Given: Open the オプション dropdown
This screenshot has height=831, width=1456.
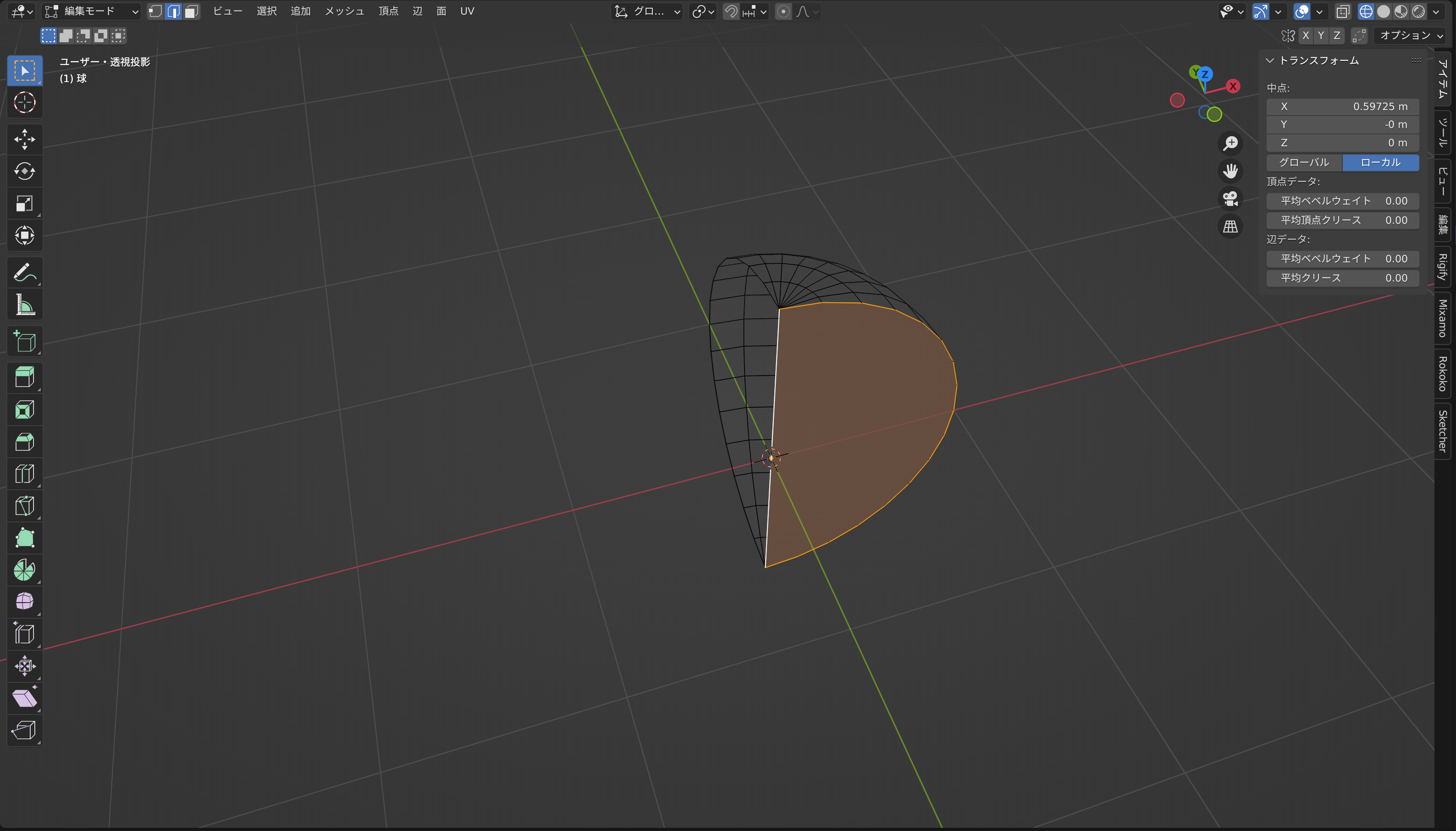Looking at the screenshot, I should (x=1409, y=35).
